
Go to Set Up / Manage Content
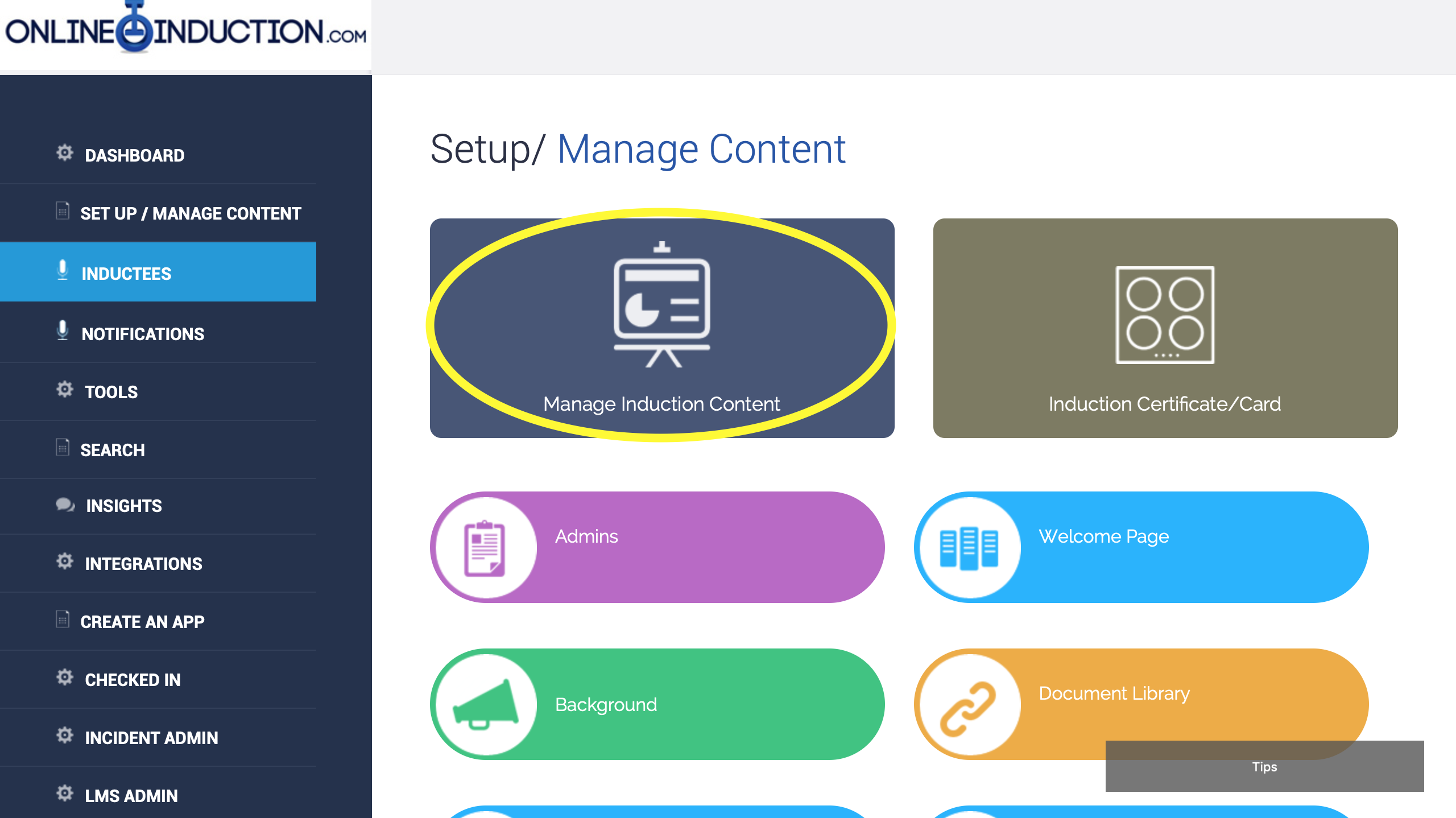158,213
